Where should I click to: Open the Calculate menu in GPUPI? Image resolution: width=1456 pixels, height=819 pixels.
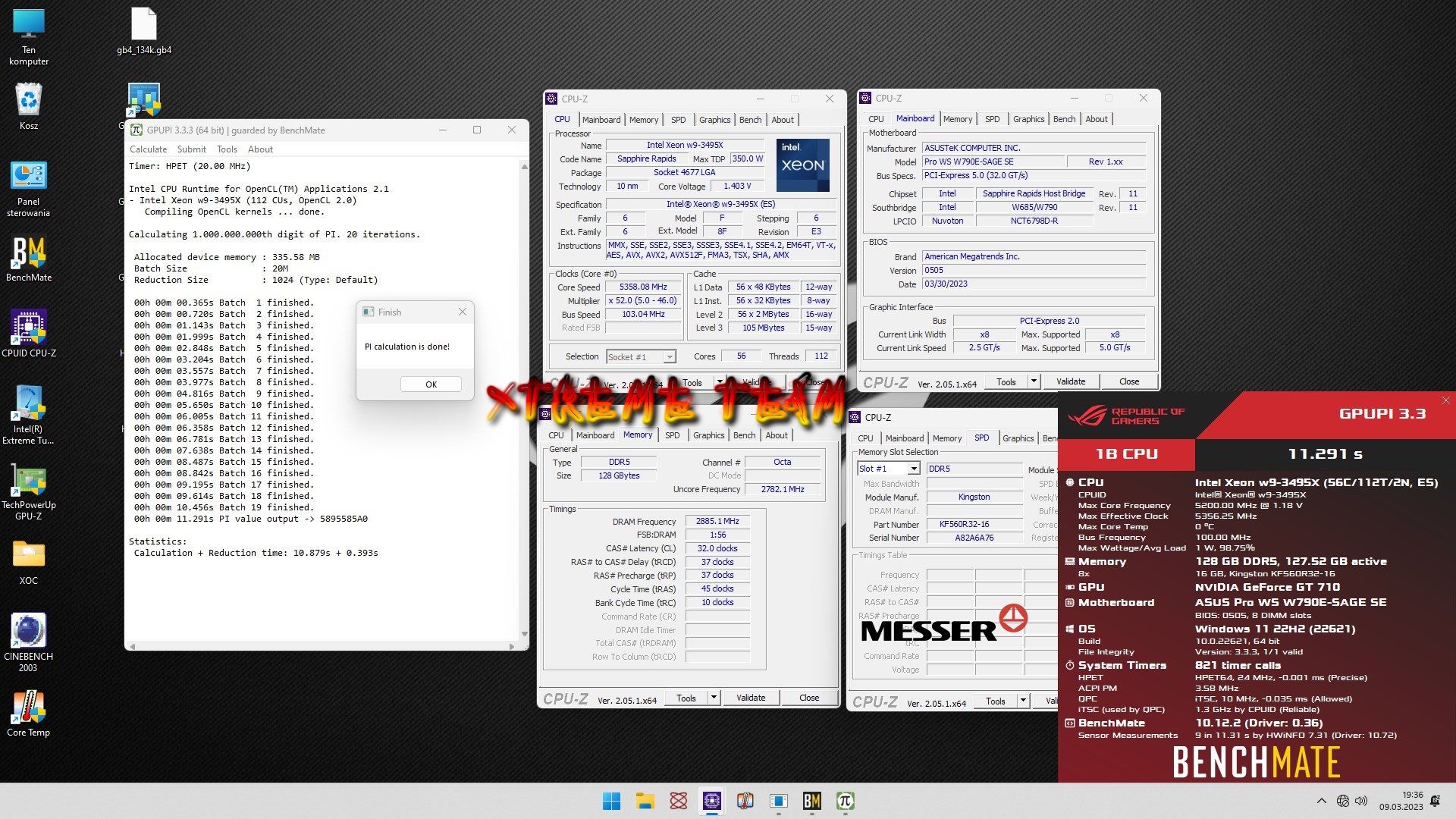pos(148,149)
